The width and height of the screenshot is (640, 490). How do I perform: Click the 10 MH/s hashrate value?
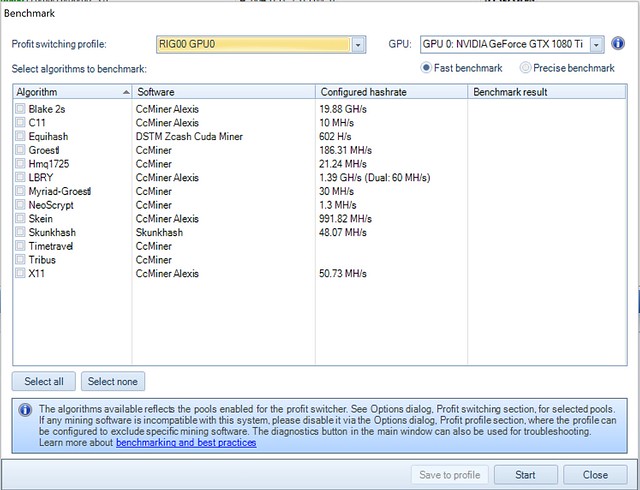336,123
